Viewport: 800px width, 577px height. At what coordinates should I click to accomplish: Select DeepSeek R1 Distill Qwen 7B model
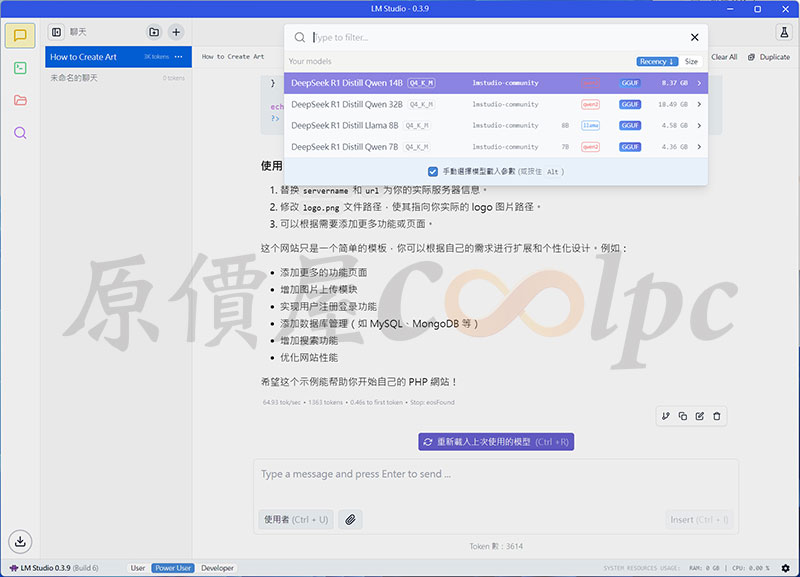click(496, 147)
